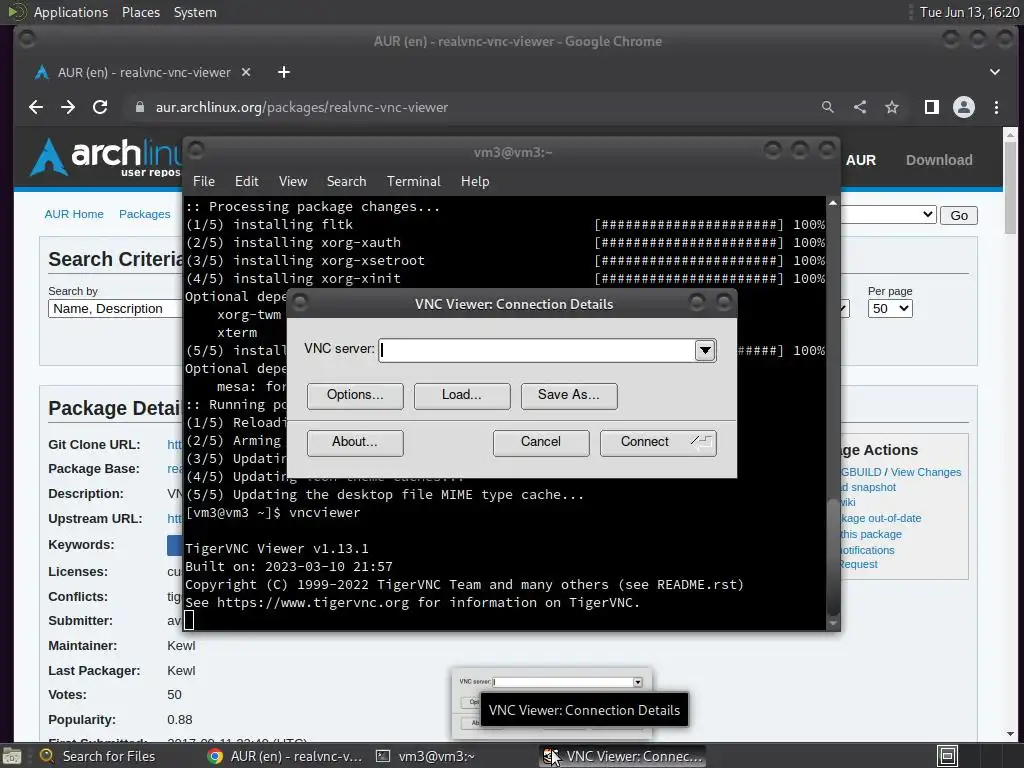This screenshot has width=1024, height=768.
Task: Switch to the Chrome AUR taskbar entry
Action: (x=285, y=756)
